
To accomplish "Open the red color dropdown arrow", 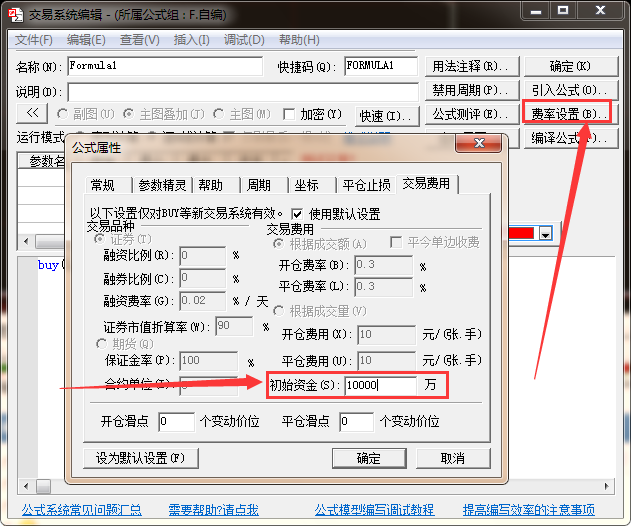I will point(546,233).
